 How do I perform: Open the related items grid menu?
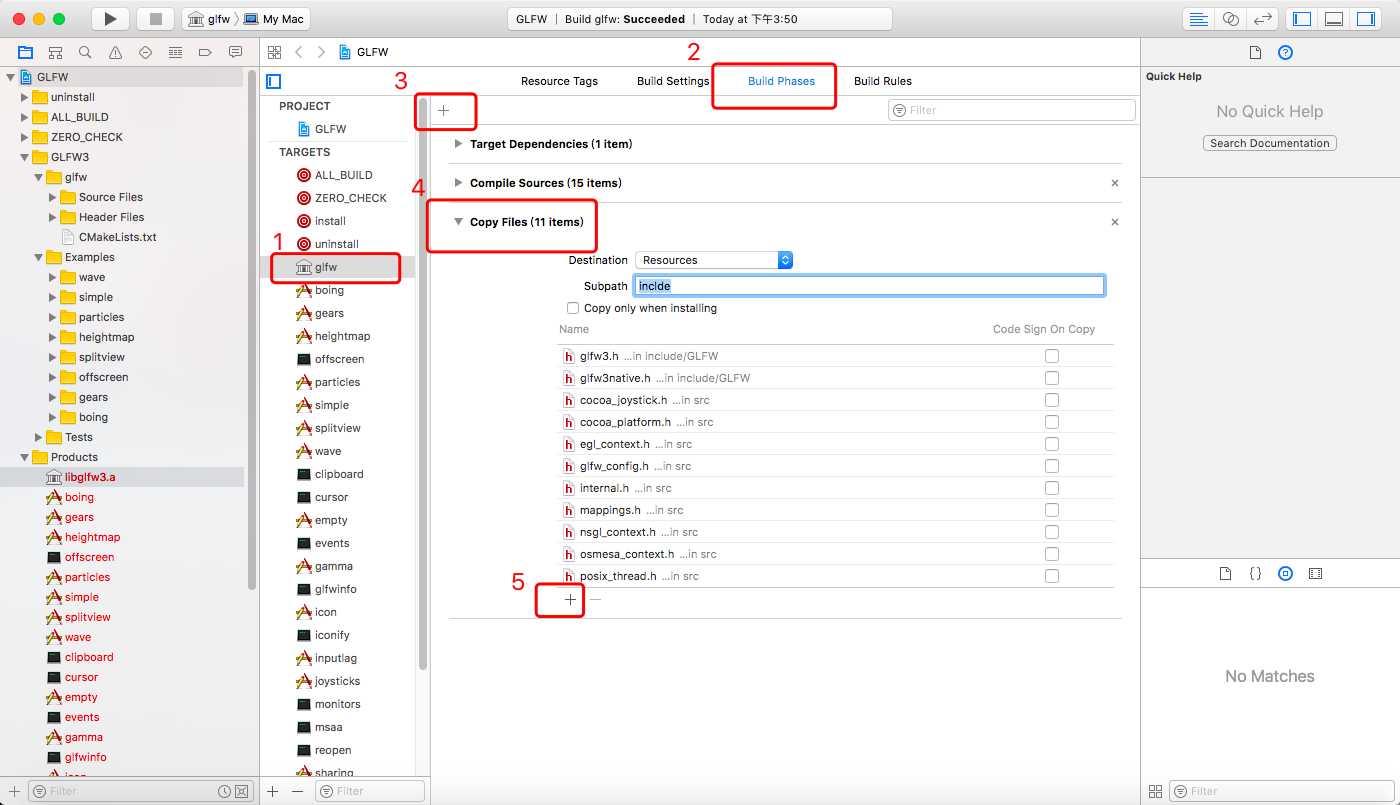[275, 52]
